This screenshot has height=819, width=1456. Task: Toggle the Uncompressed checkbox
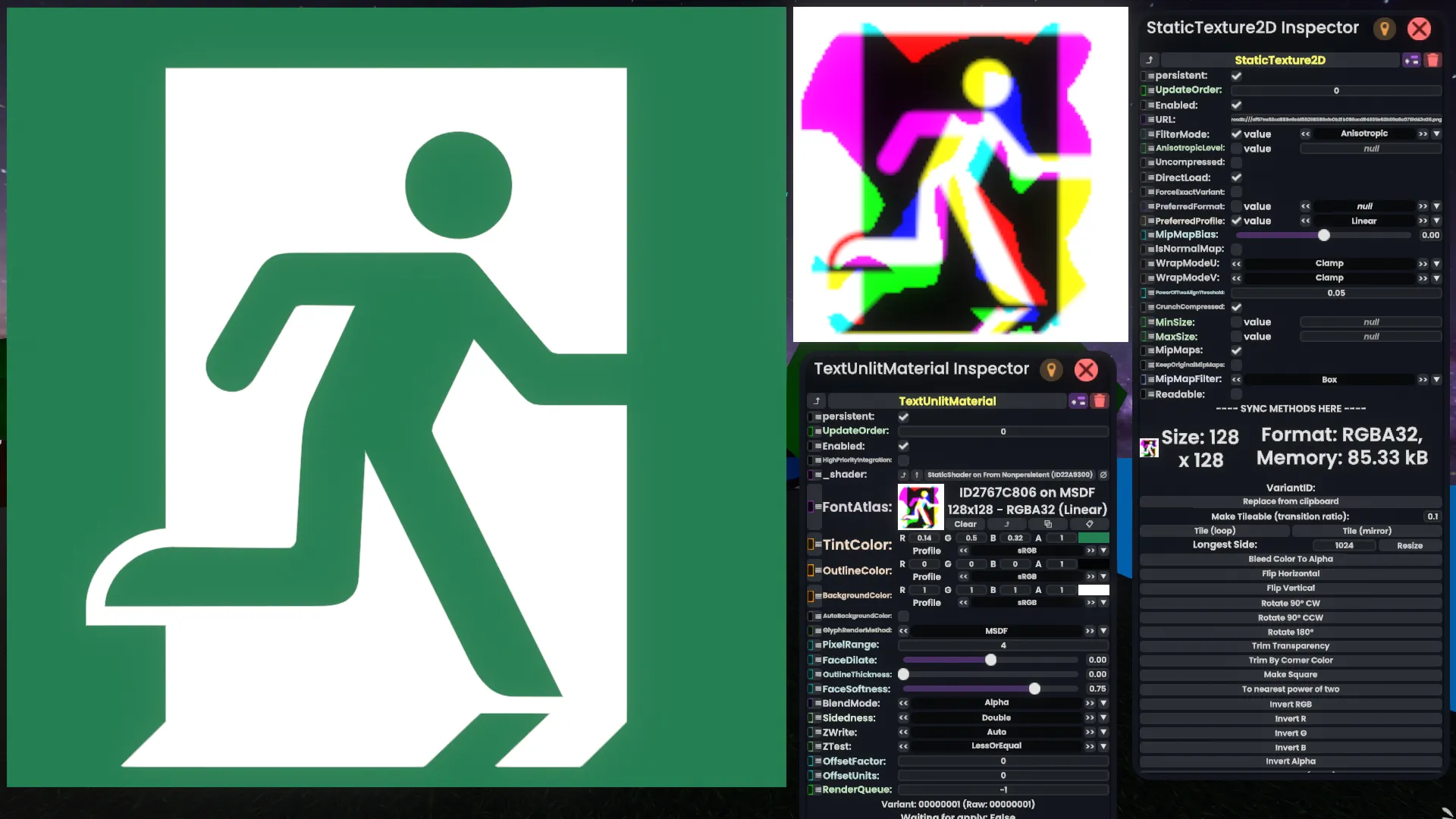[1237, 163]
